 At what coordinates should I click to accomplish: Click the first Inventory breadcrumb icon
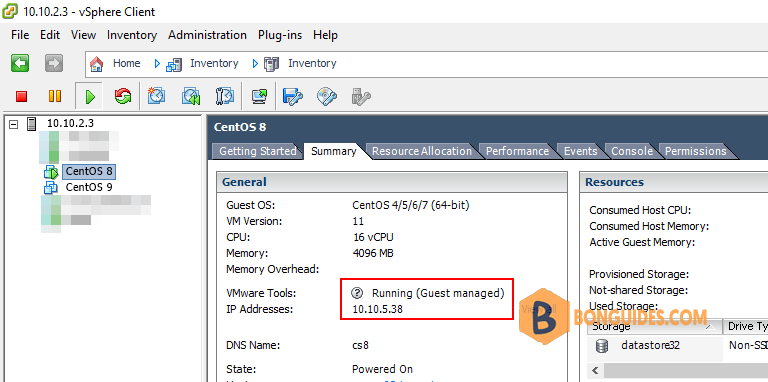tap(174, 64)
